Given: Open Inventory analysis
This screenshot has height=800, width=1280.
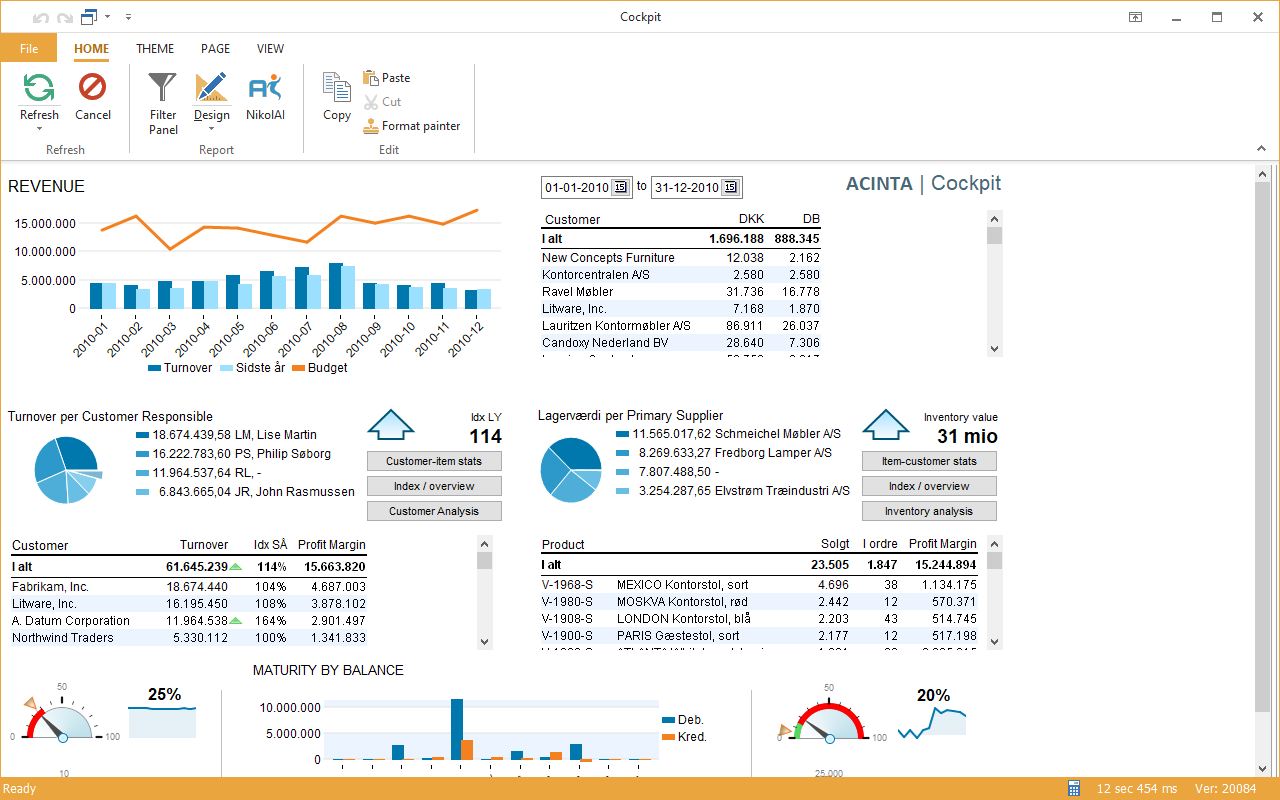Looking at the screenshot, I should point(929,511).
